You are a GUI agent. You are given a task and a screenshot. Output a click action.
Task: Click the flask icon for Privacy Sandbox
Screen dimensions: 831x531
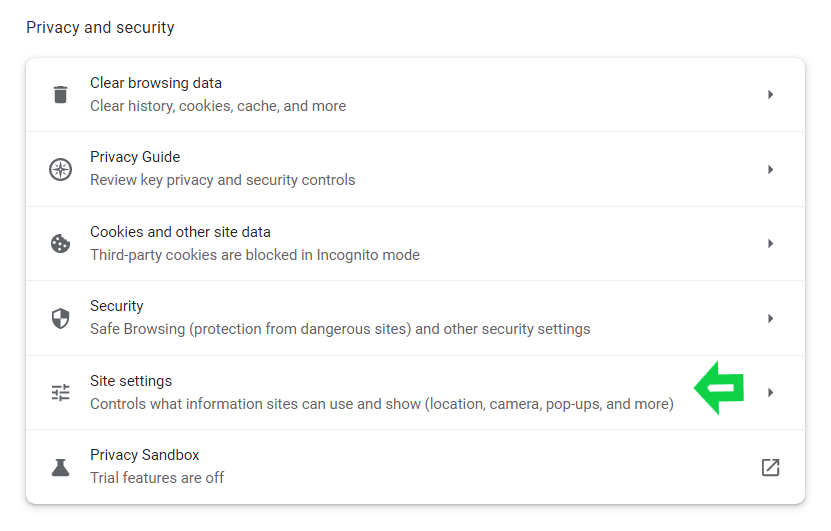pos(61,467)
